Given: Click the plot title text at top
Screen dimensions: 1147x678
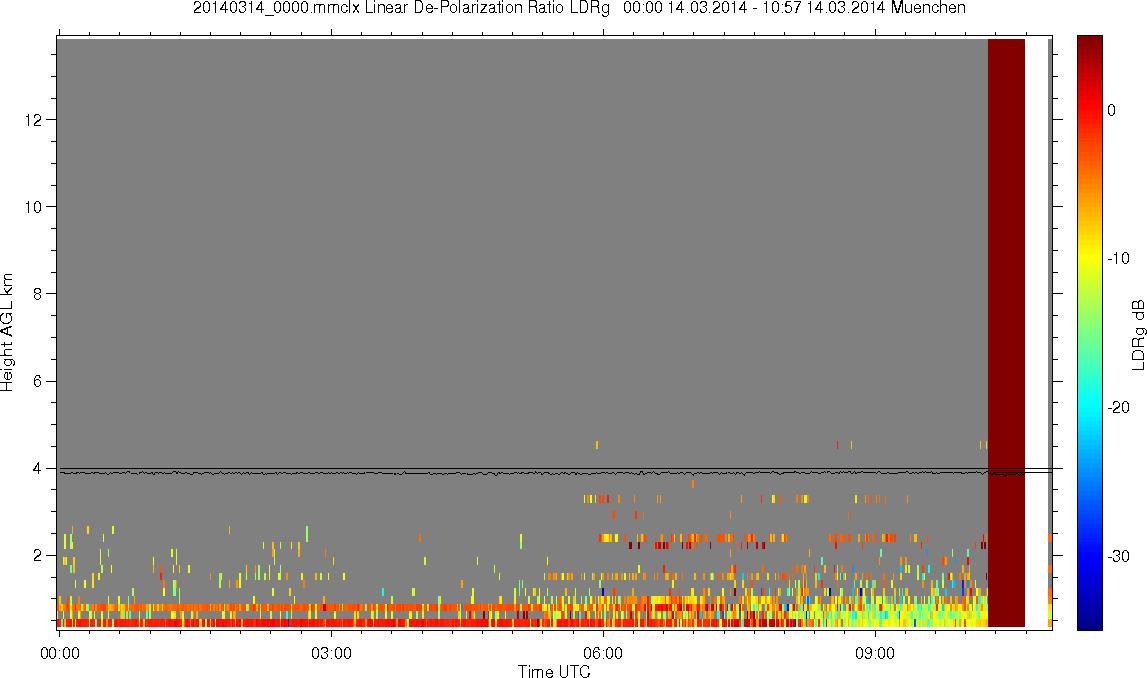Looking at the screenshot, I should (x=579, y=8).
